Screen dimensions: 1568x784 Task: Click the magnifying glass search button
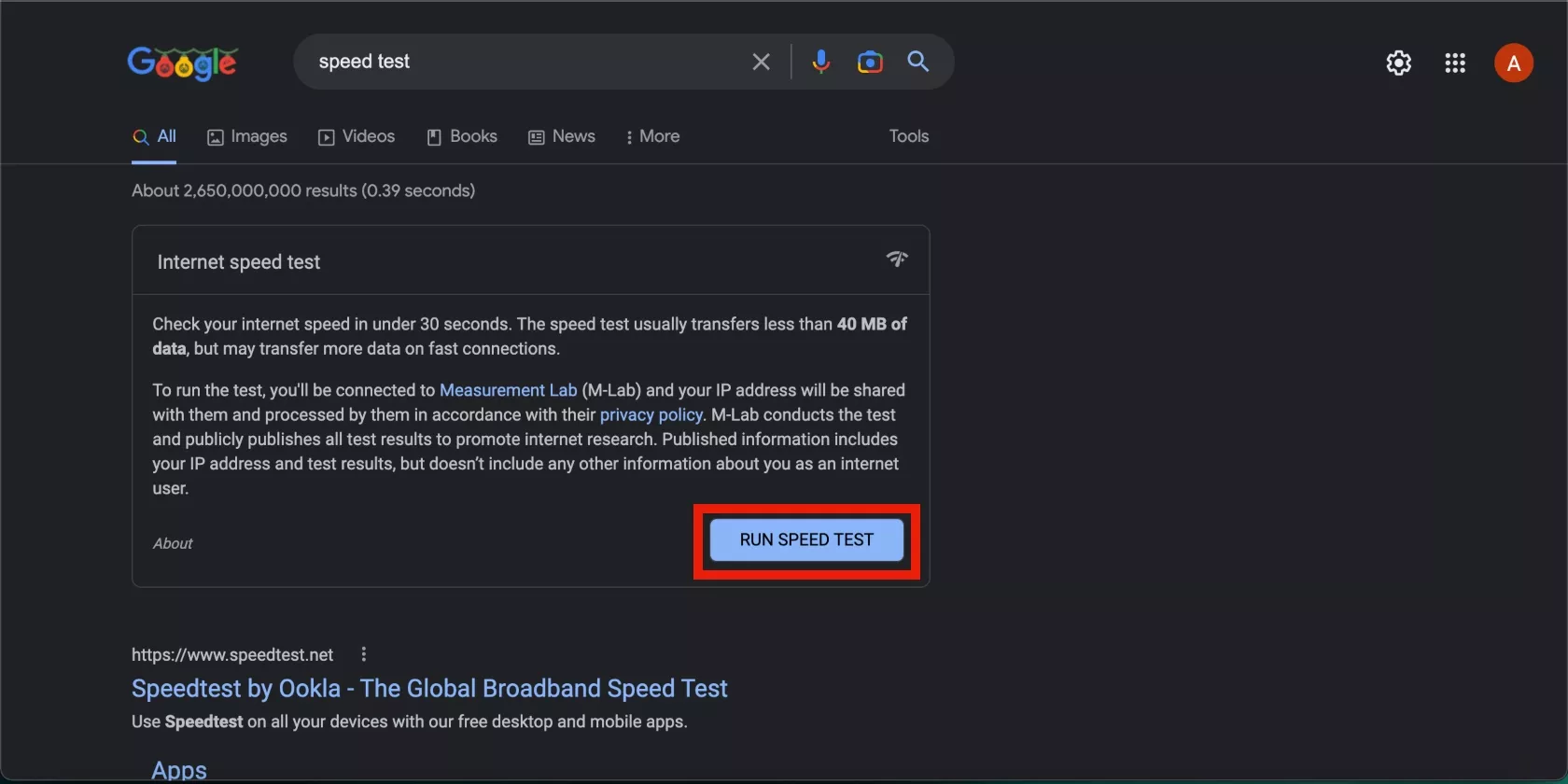(918, 62)
